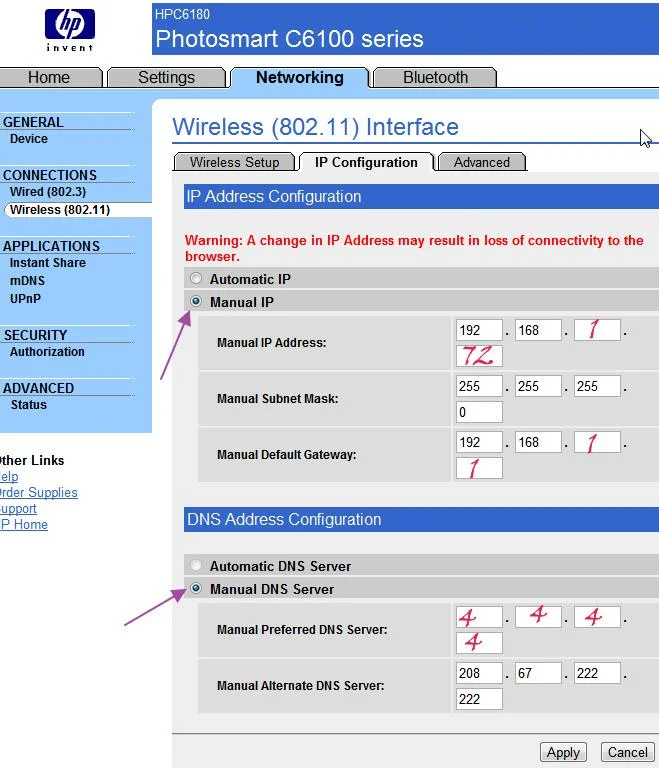Open the Bluetooth tab

pos(435,77)
